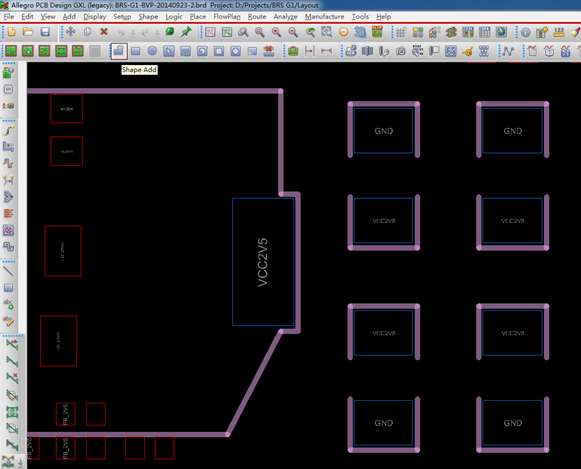Click the fifth green board toolbar icon

[77, 51]
